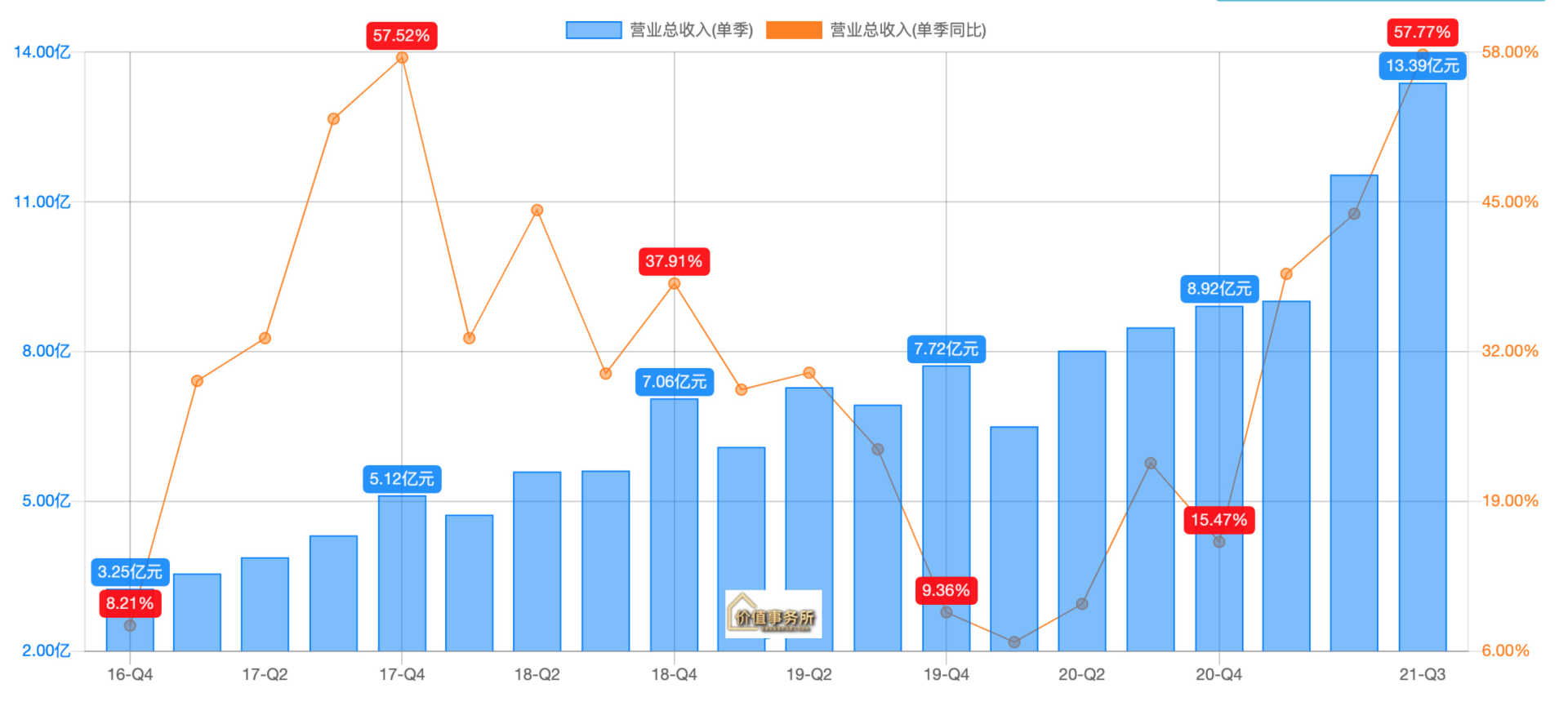Viewport: 1568px width, 706px height.
Task: Select the 20-Q2 x-axis label
Action: pos(1081,675)
